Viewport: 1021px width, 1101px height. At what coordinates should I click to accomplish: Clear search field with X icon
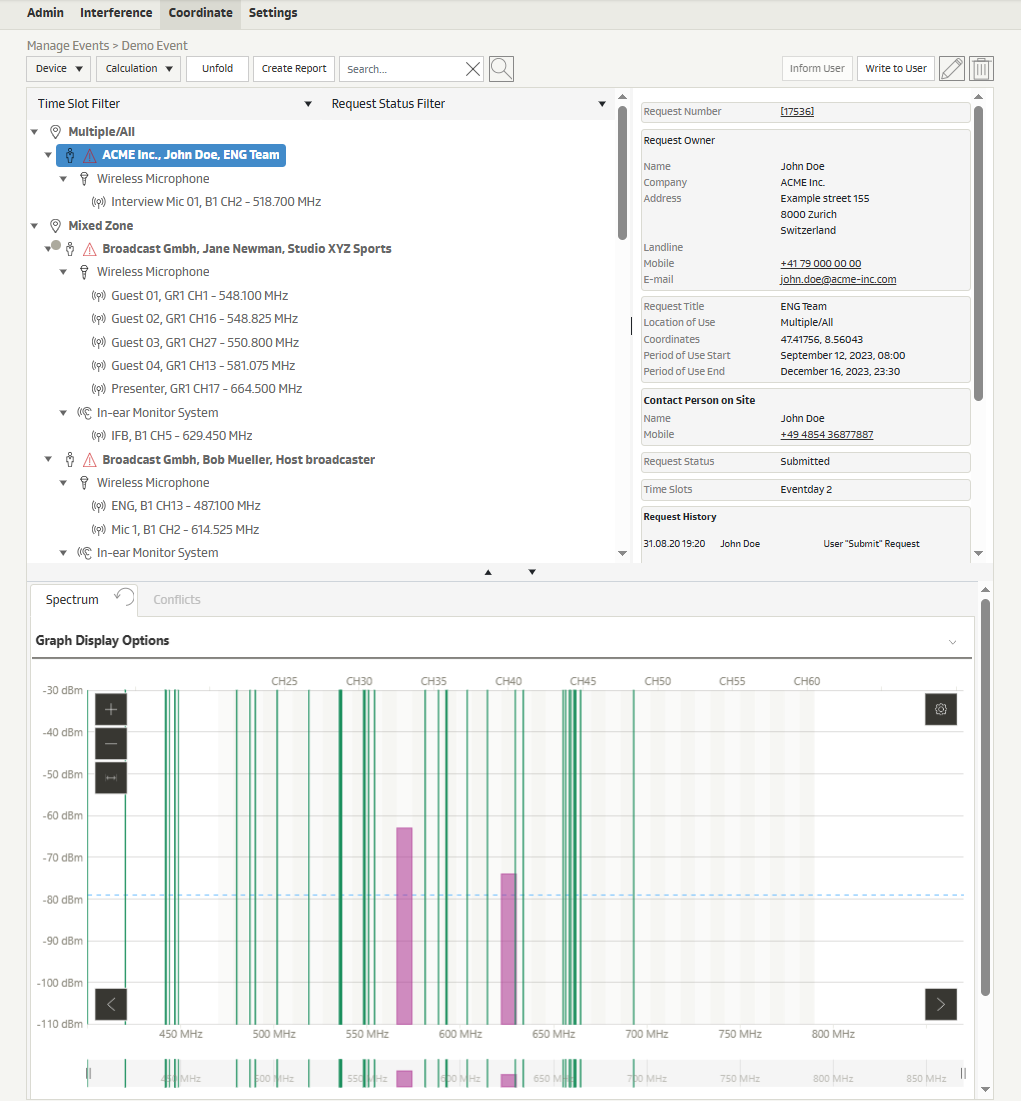(x=474, y=69)
